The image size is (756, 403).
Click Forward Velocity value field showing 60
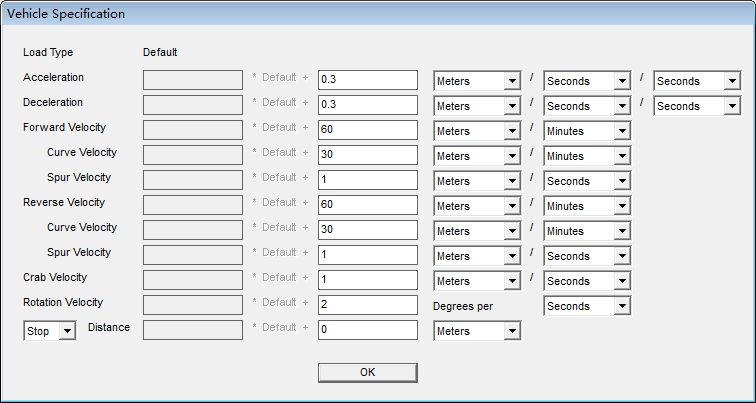(368, 130)
